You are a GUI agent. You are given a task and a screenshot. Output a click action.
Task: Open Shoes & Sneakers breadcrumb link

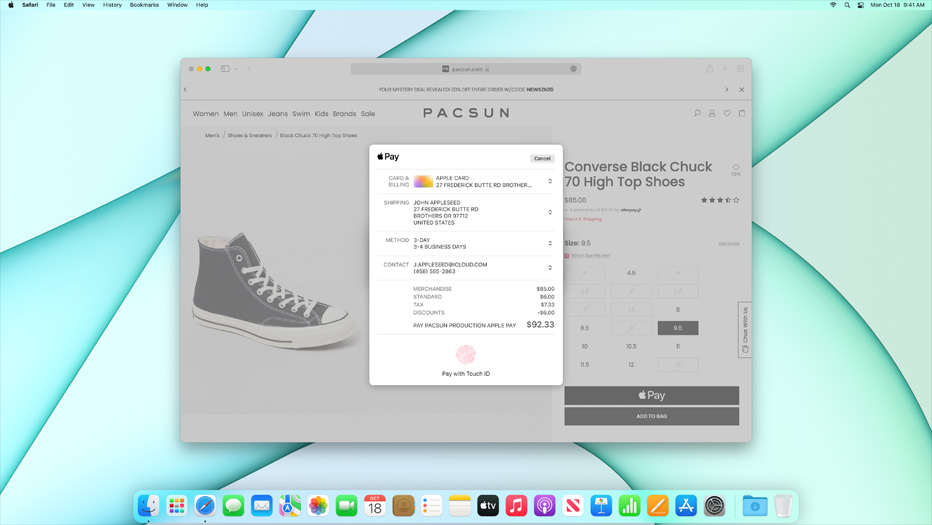click(250, 136)
